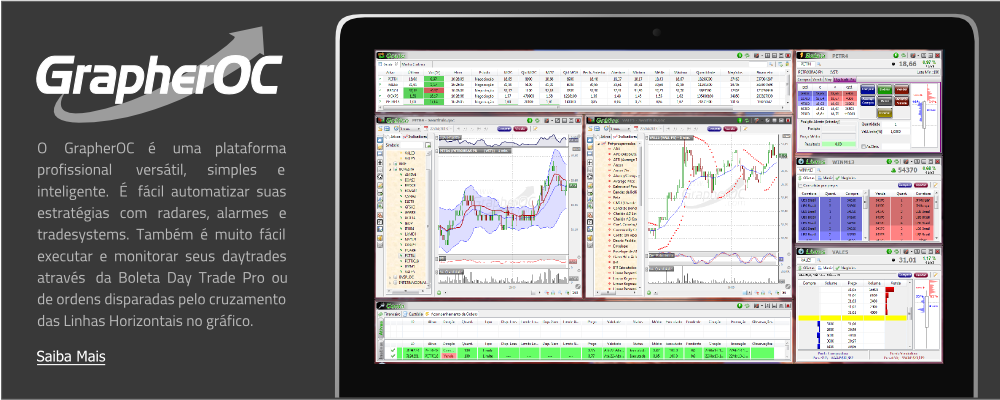
Task: Open the Saiba Mais link
Action: pos(71,356)
